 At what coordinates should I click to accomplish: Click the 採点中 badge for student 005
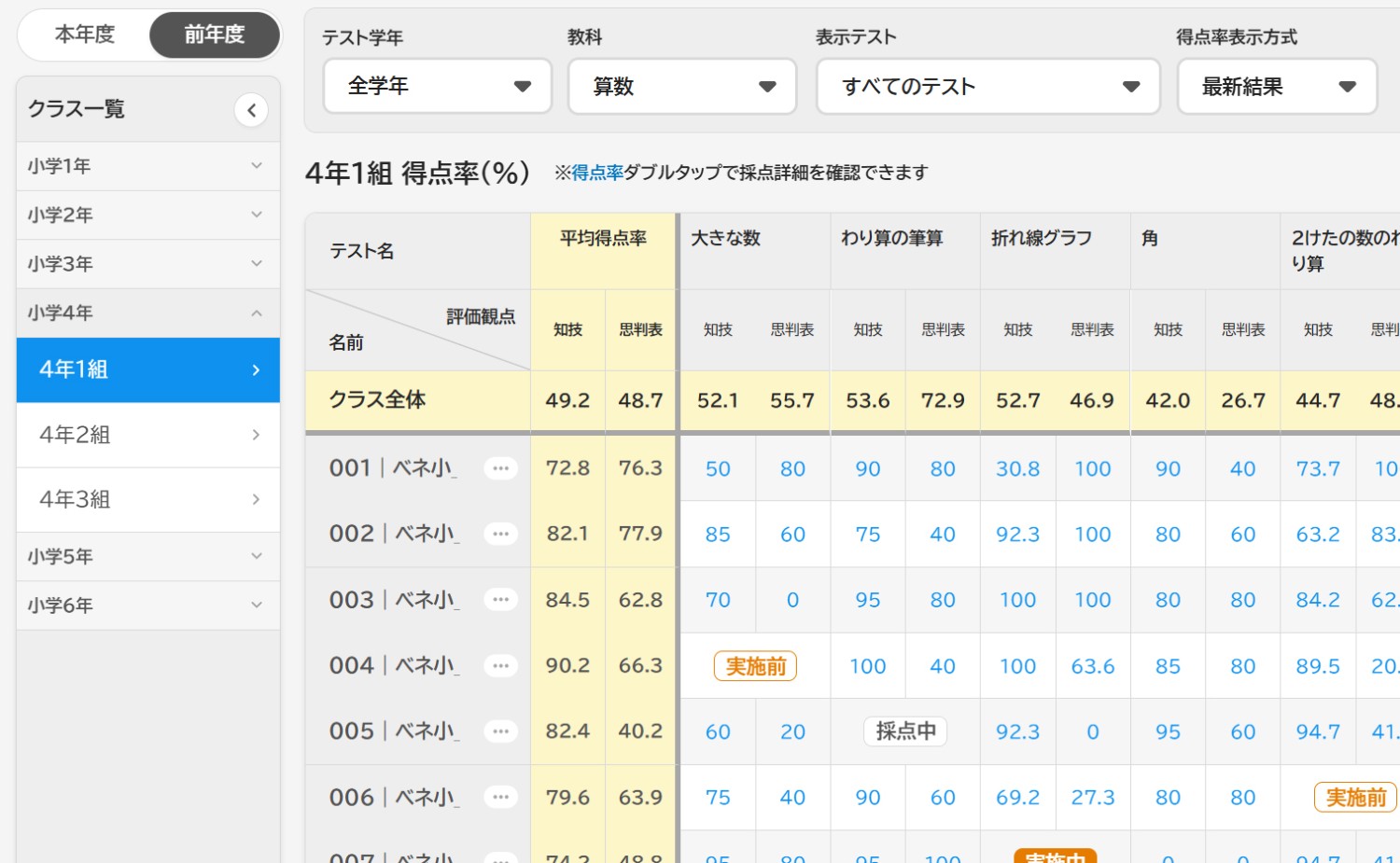[905, 731]
